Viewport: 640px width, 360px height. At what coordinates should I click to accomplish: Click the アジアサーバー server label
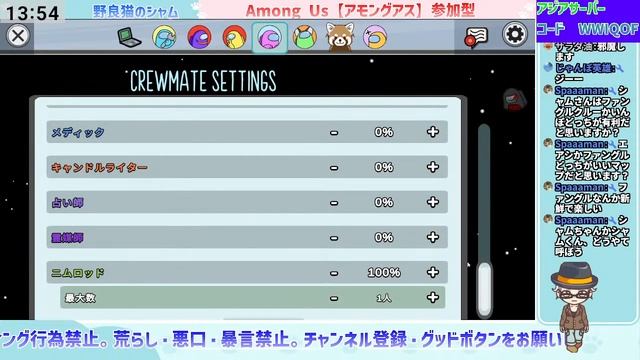click(571, 9)
